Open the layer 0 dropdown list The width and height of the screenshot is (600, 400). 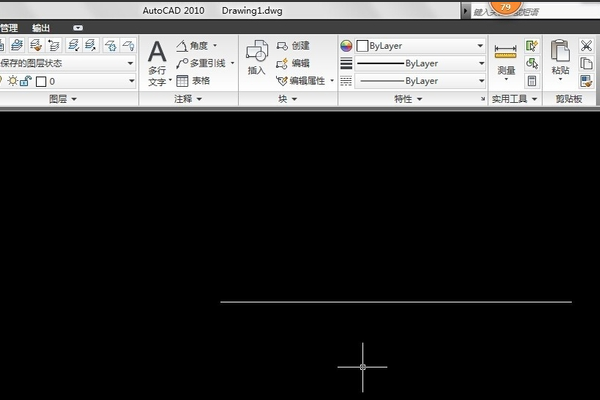pyautogui.click(x=131, y=81)
